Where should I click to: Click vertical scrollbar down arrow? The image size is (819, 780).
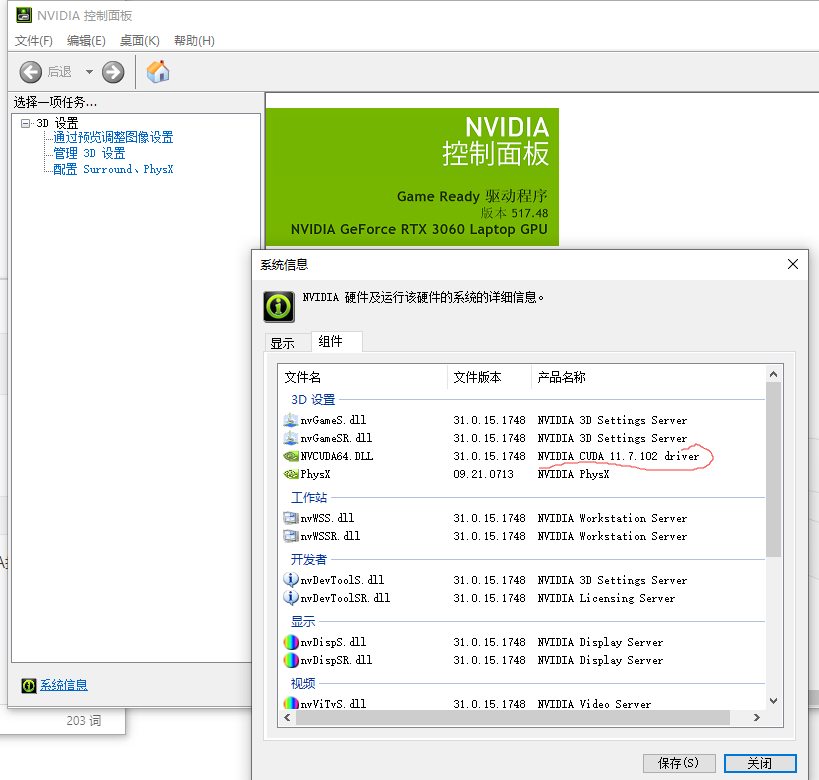point(774,701)
